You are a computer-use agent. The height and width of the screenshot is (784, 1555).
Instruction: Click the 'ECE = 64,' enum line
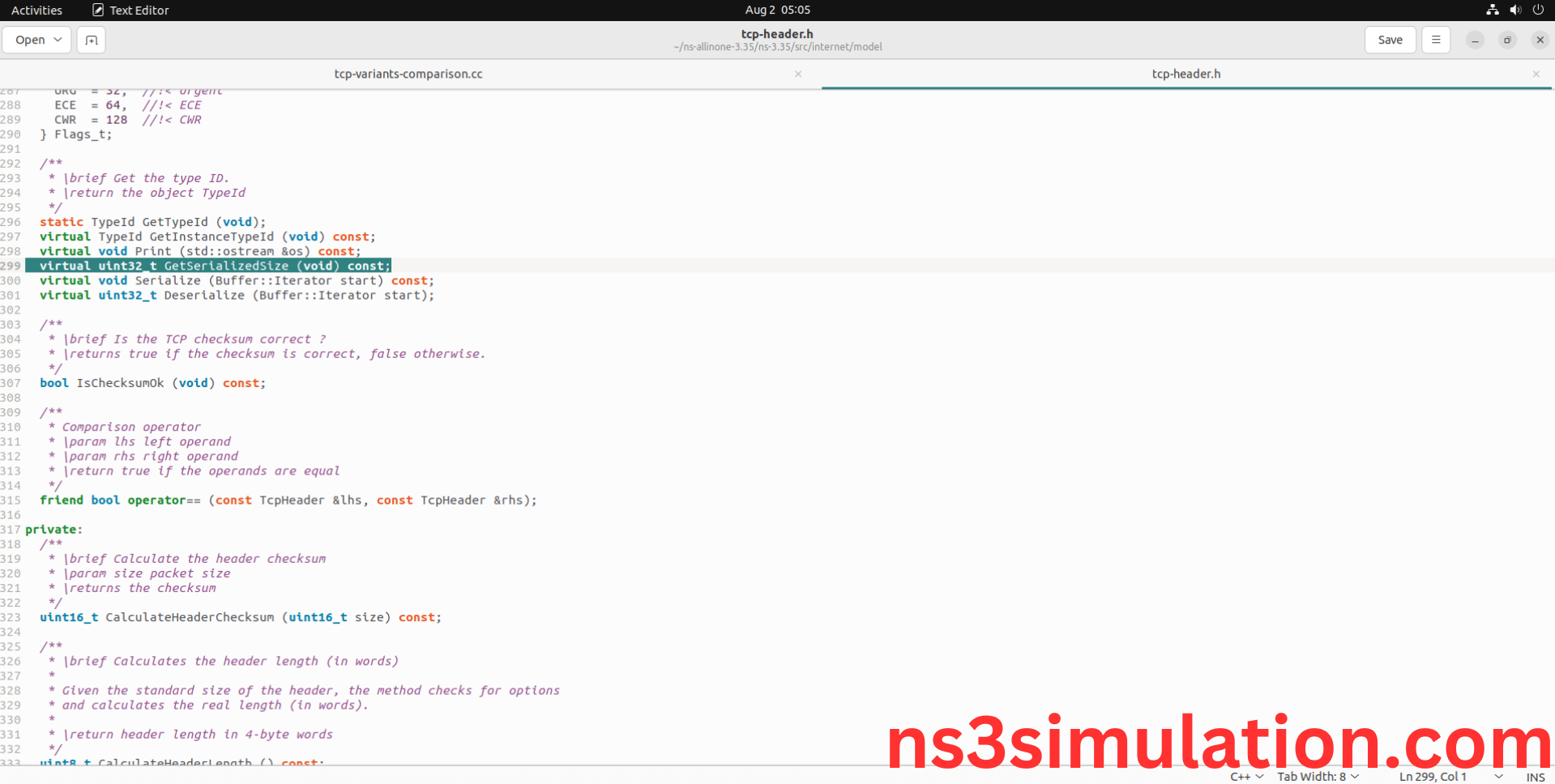tap(127, 105)
